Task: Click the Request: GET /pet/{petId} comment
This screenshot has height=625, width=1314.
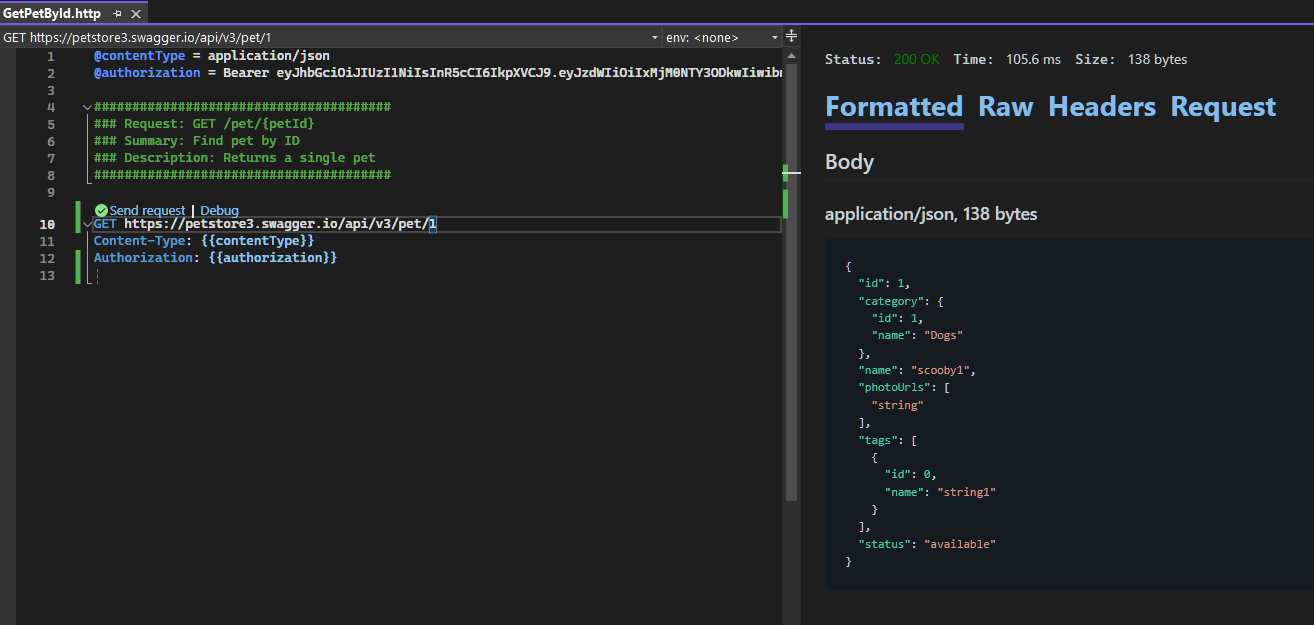Action: pos(204,124)
